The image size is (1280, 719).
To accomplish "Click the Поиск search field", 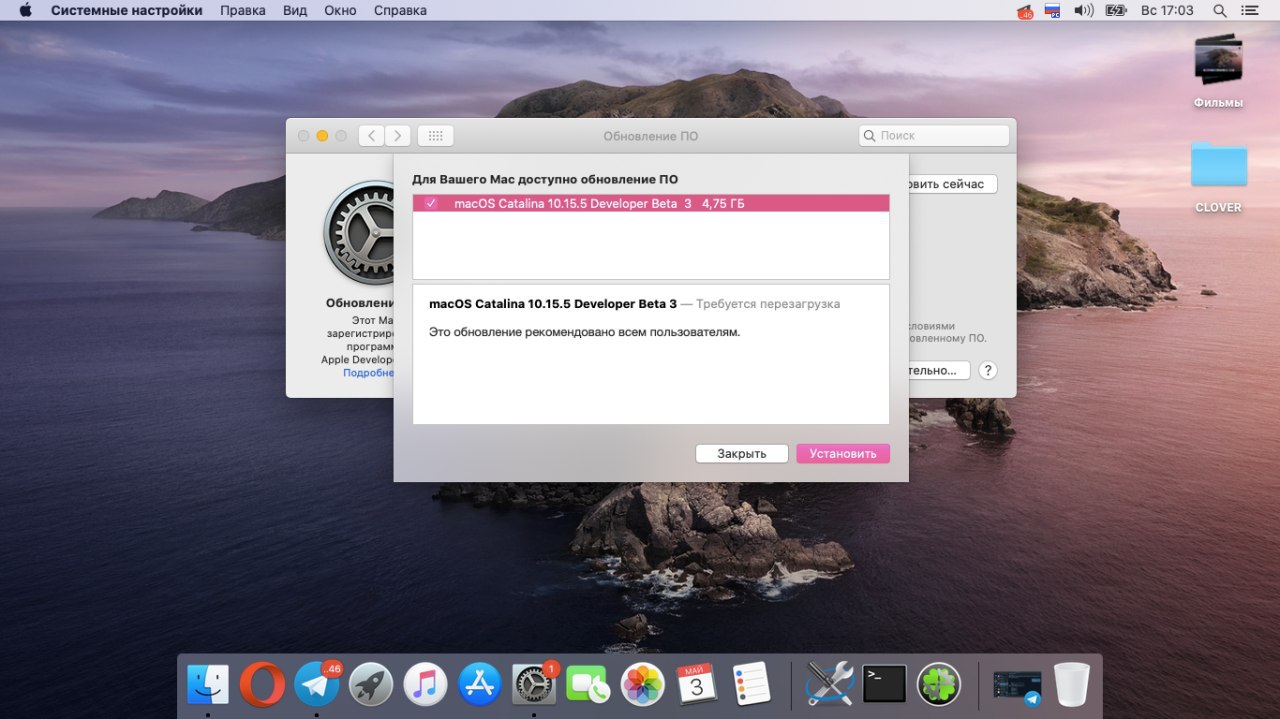I will point(934,135).
